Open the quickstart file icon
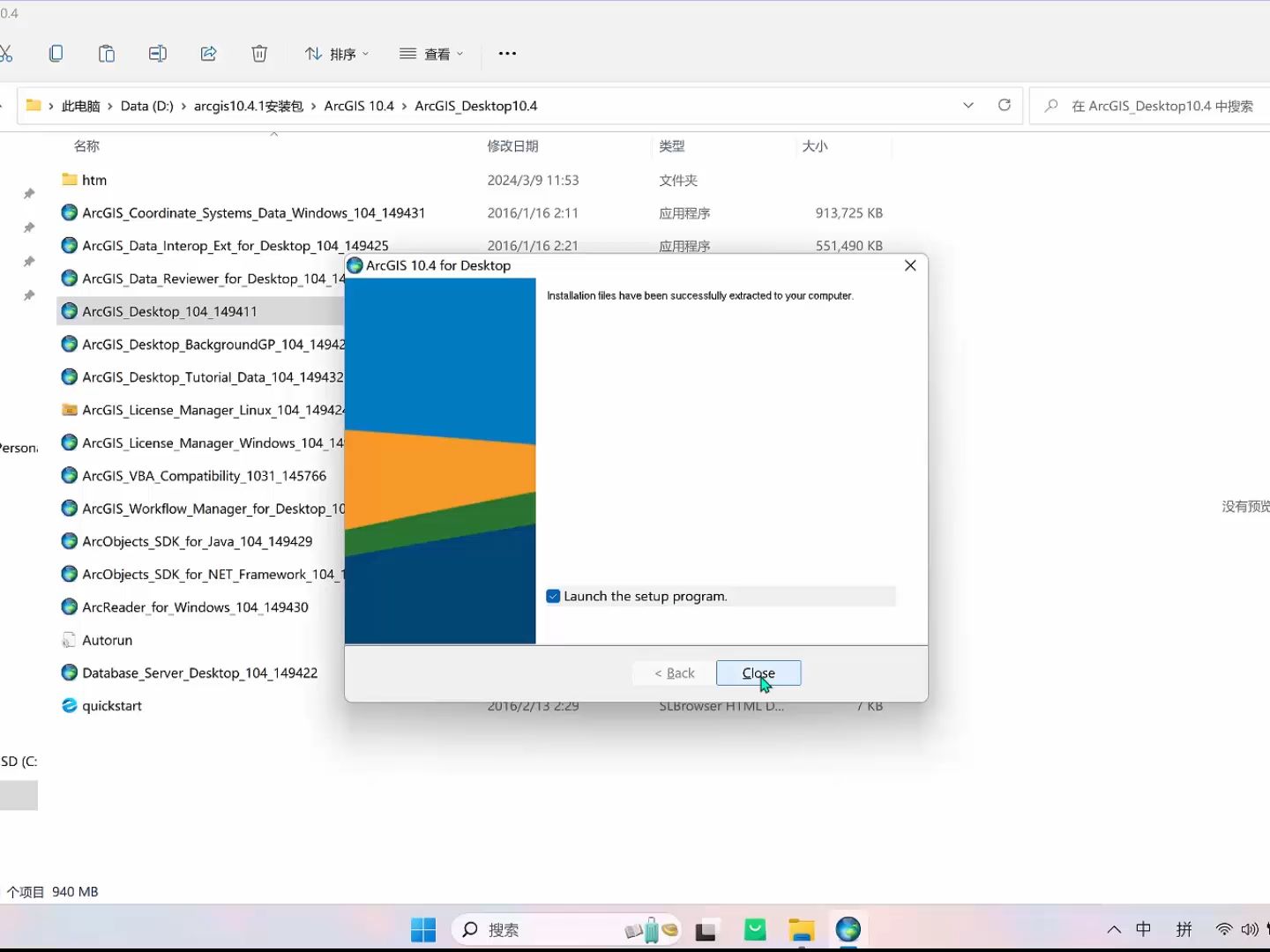 click(x=69, y=705)
